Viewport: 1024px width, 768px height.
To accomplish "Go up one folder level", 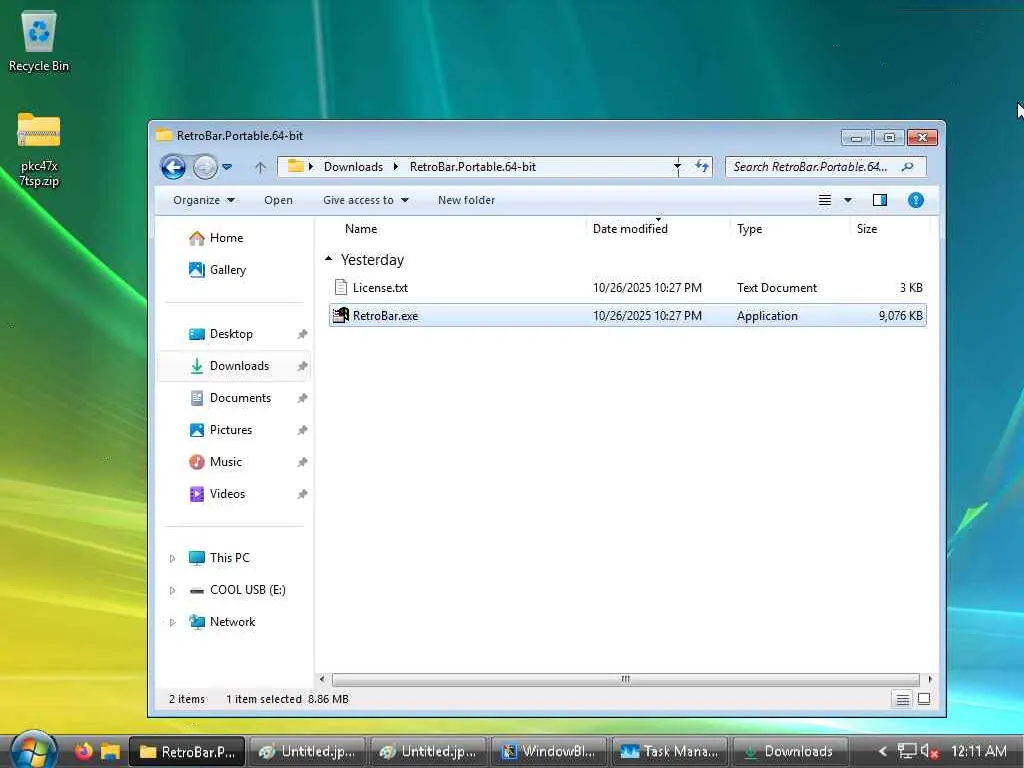I will coord(260,167).
